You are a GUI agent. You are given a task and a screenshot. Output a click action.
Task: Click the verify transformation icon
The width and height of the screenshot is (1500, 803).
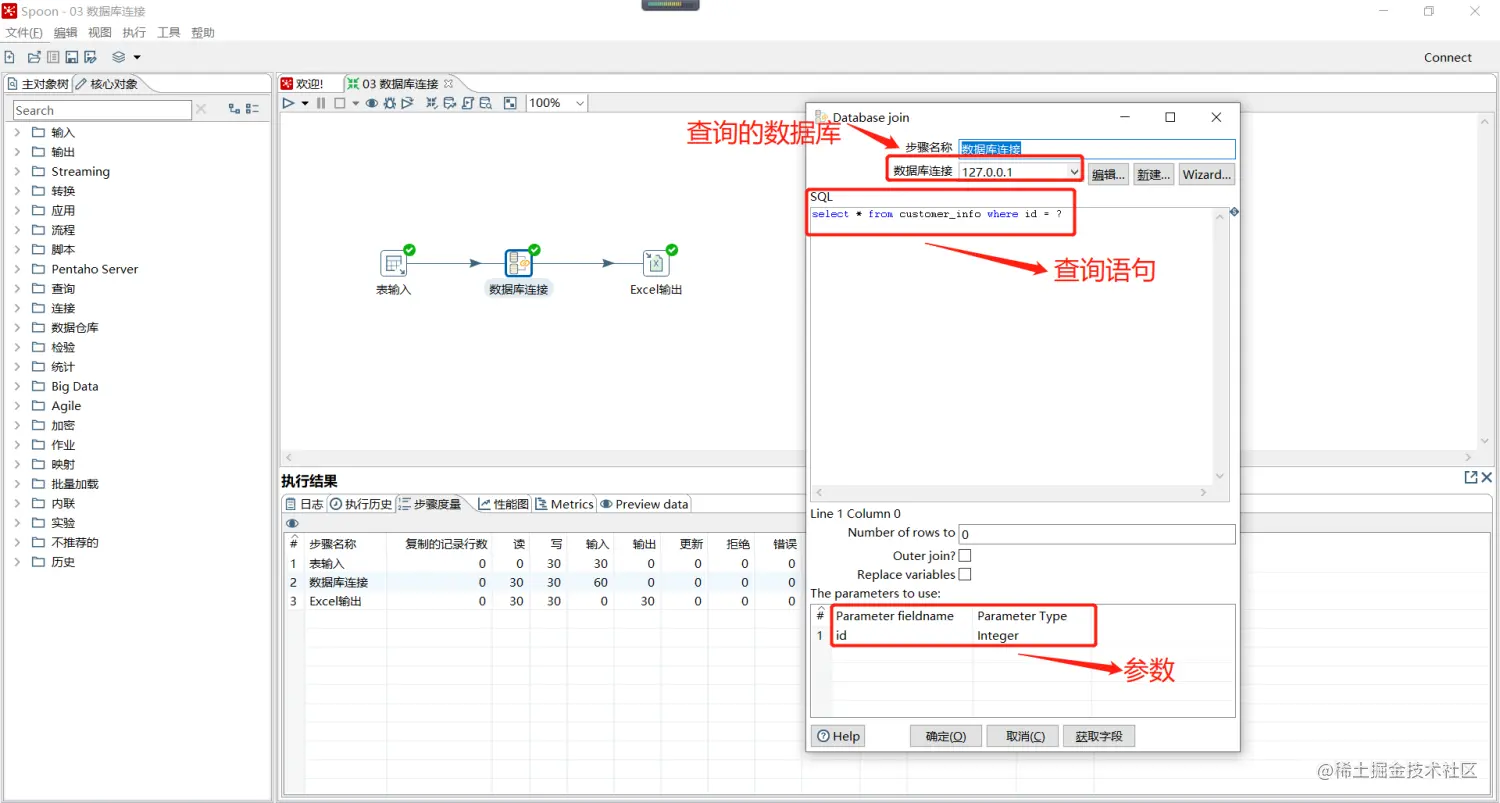(x=432, y=103)
